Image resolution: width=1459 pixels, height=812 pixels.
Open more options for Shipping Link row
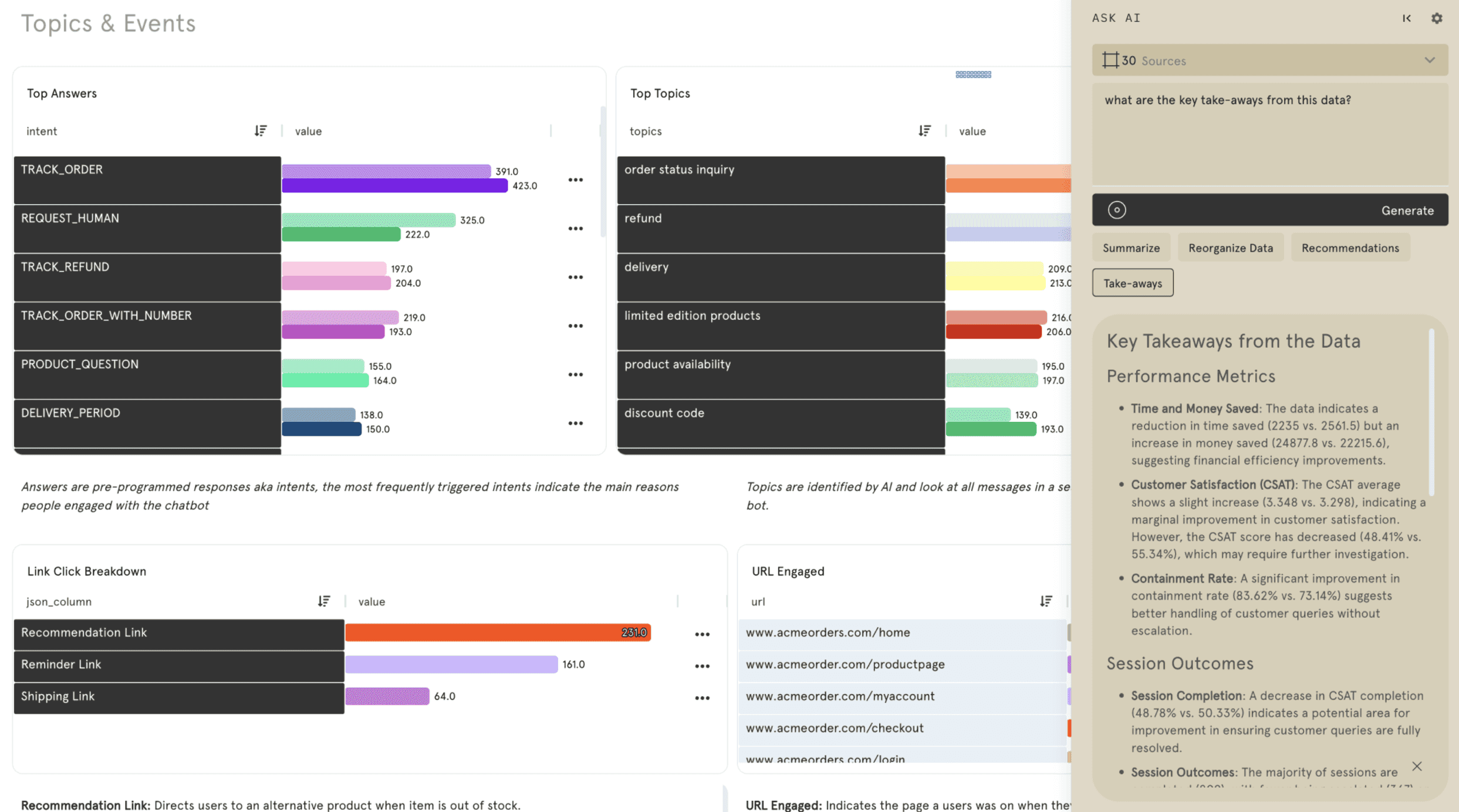tap(702, 698)
